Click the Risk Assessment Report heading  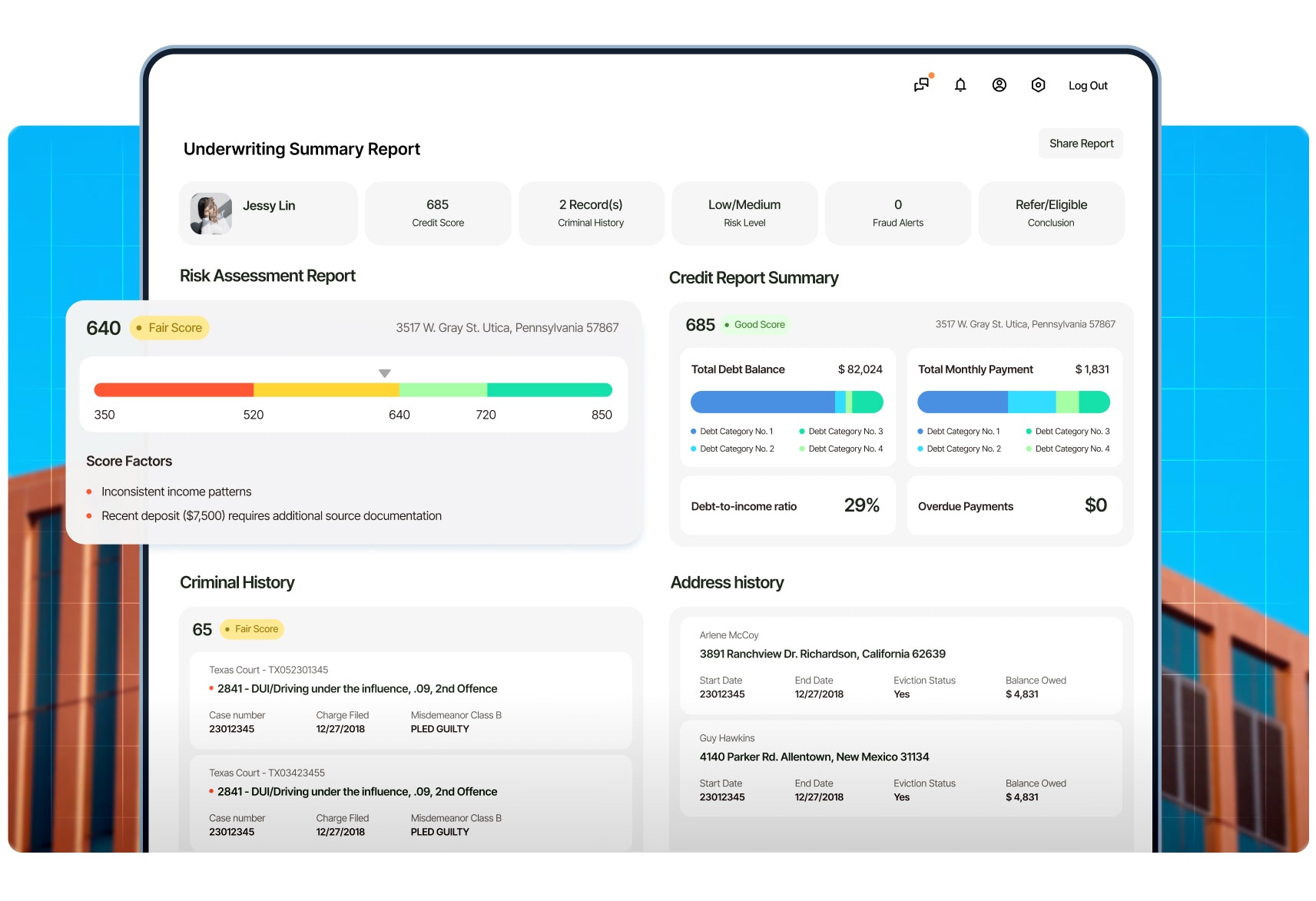point(267,276)
